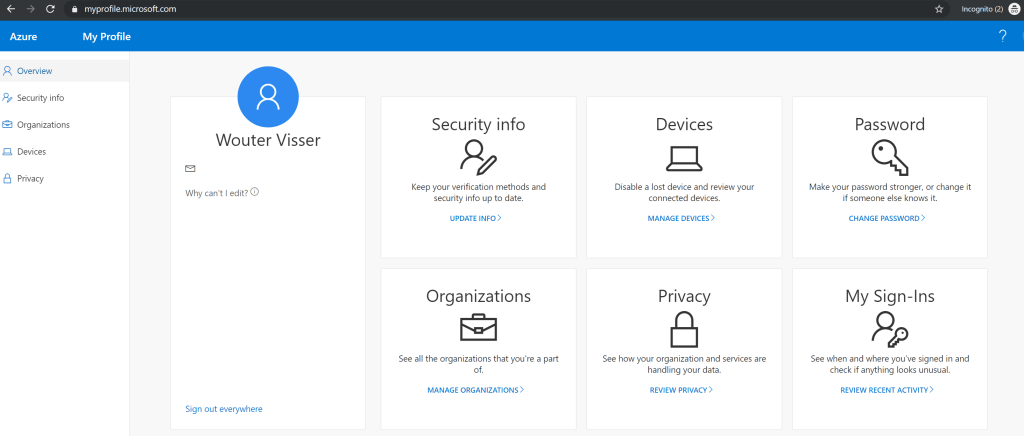The width and height of the screenshot is (1024, 436).
Task: Click the info icon beside Why can't I edit
Action: pyautogui.click(x=255, y=192)
